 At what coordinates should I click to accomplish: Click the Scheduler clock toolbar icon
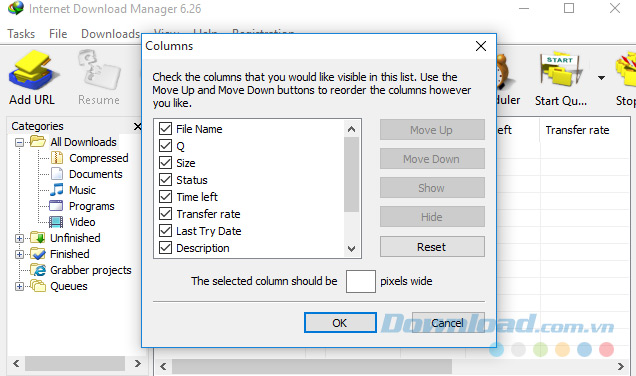click(503, 71)
